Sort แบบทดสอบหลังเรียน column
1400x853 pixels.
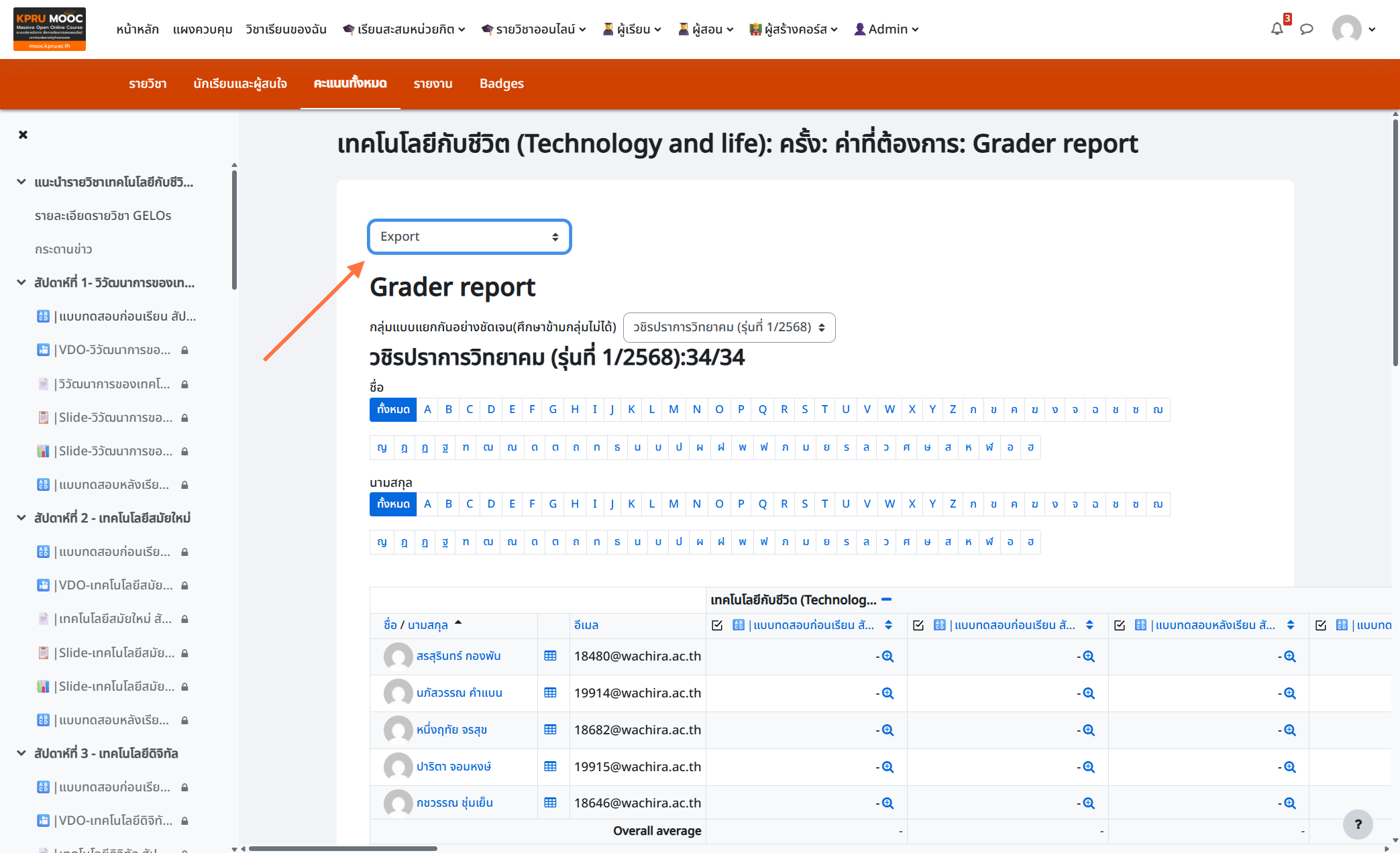pyautogui.click(x=1290, y=625)
